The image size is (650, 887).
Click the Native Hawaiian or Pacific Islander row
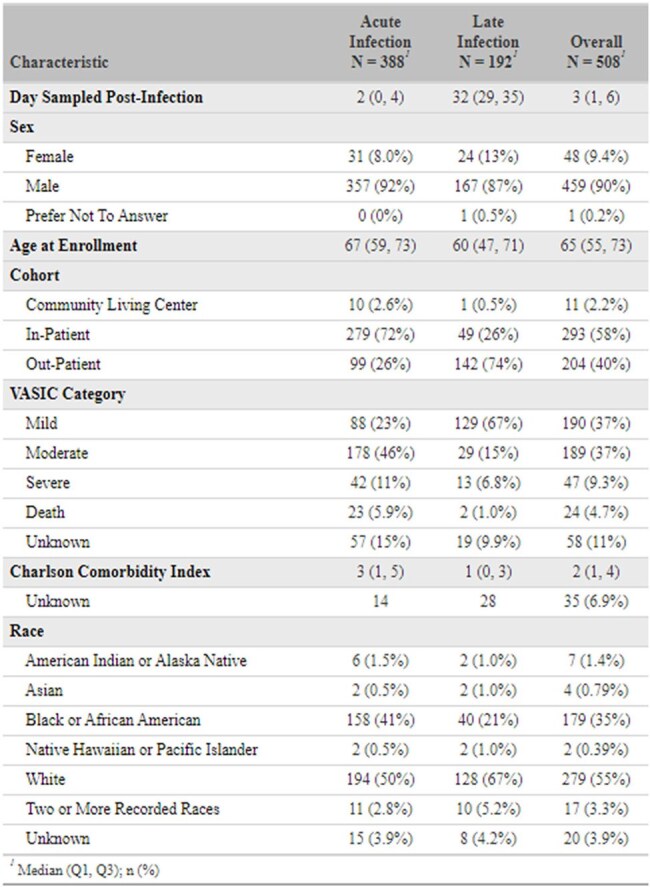(x=325, y=750)
